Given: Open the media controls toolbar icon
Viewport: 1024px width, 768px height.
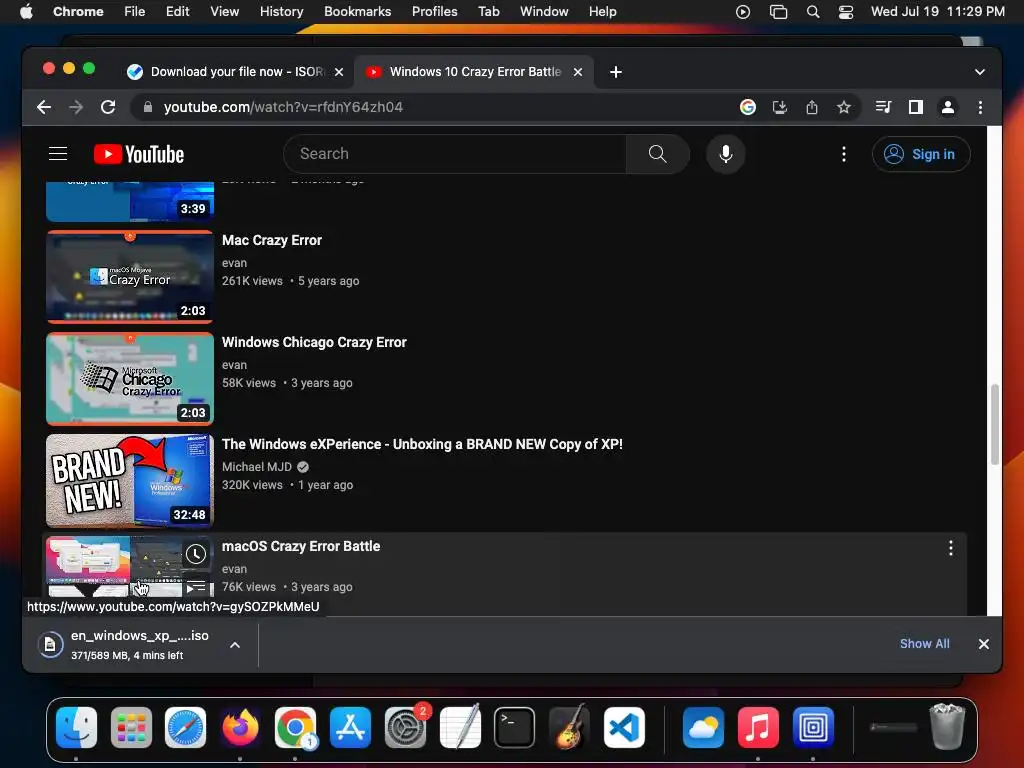Looking at the screenshot, I should (x=883, y=107).
